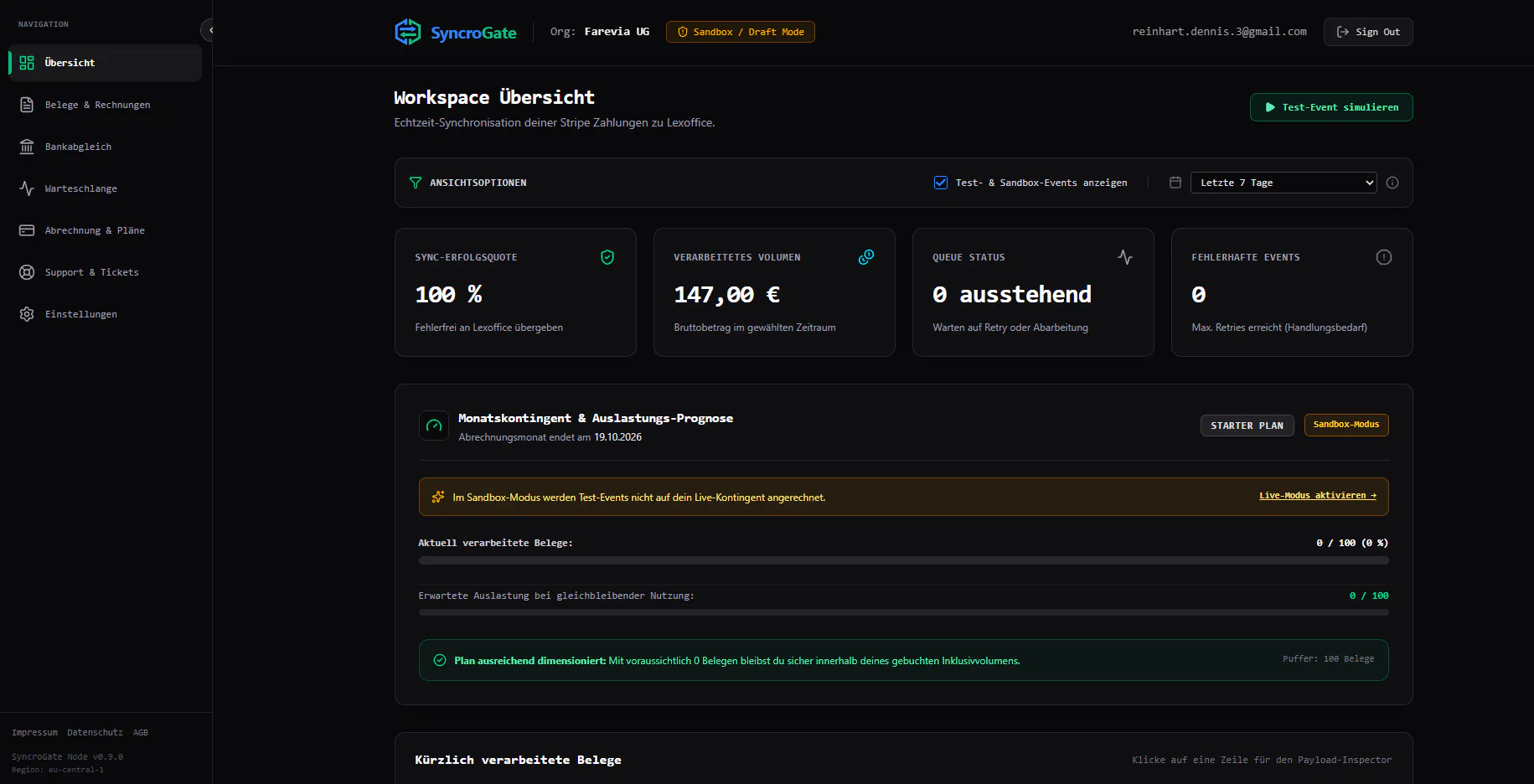Screen dimensions: 1534x784
Task: Click the Ansichtsoptionen filter icon
Action: (416, 183)
